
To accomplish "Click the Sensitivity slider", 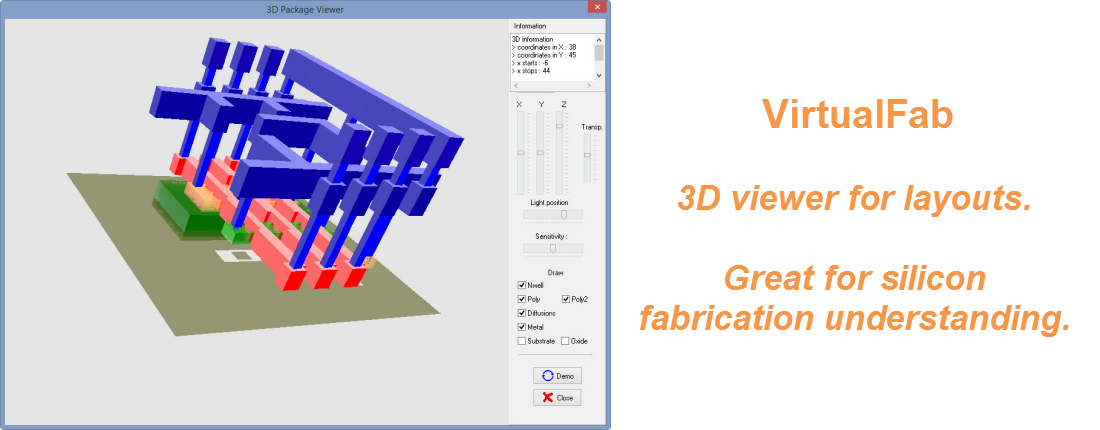I will [x=554, y=248].
